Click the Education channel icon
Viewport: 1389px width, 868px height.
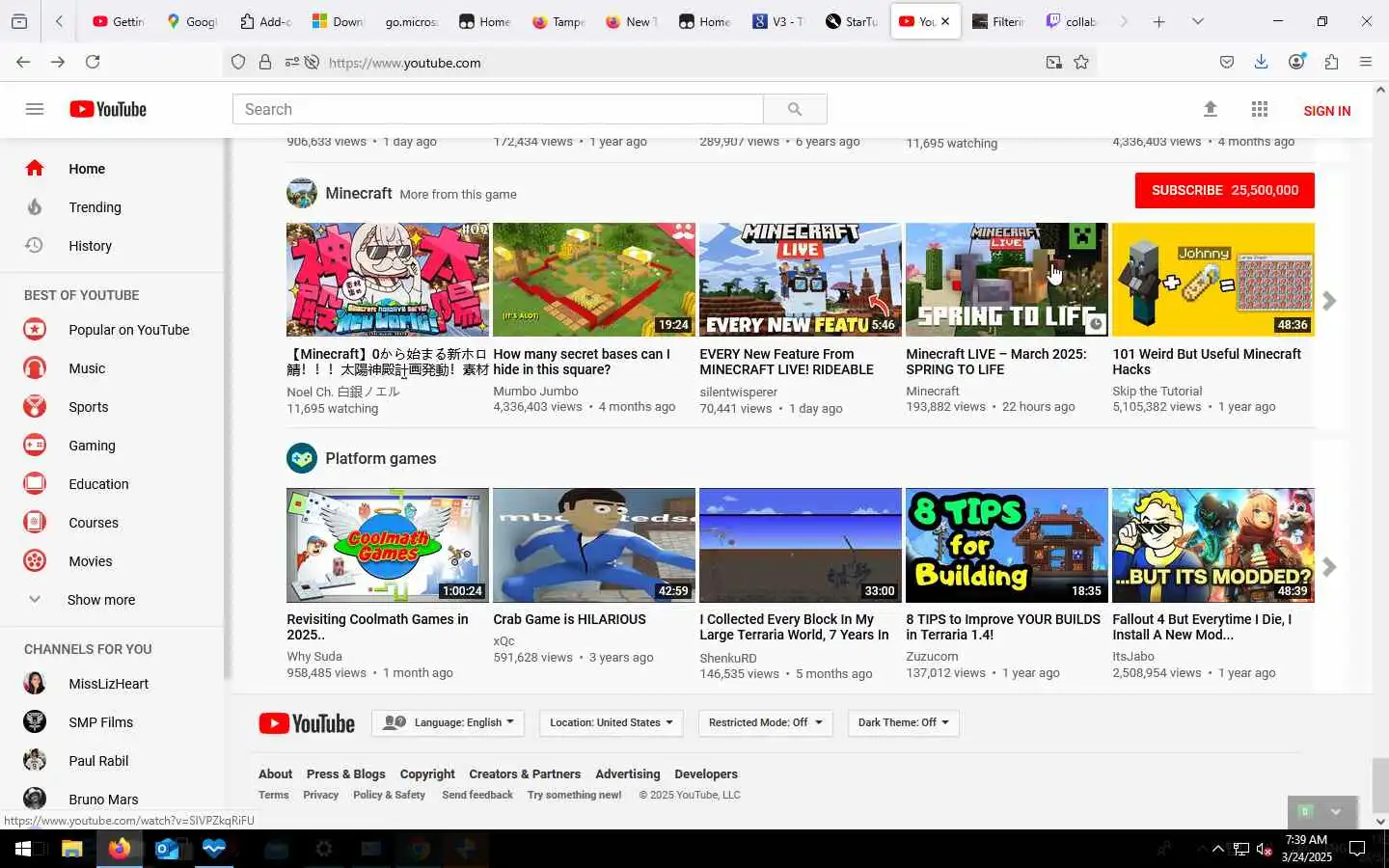[35, 484]
